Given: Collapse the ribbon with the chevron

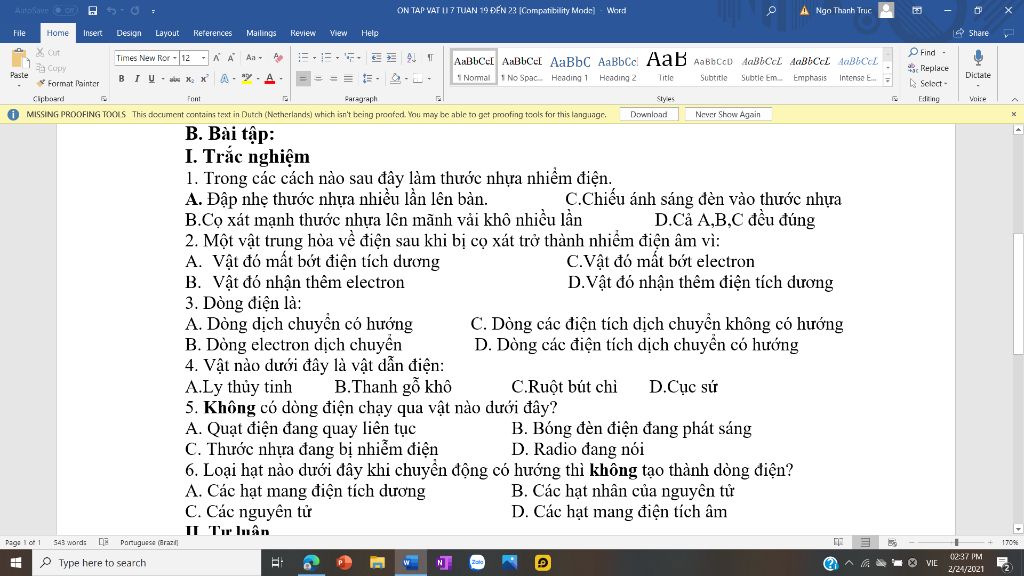Looking at the screenshot, I should (x=1014, y=99).
